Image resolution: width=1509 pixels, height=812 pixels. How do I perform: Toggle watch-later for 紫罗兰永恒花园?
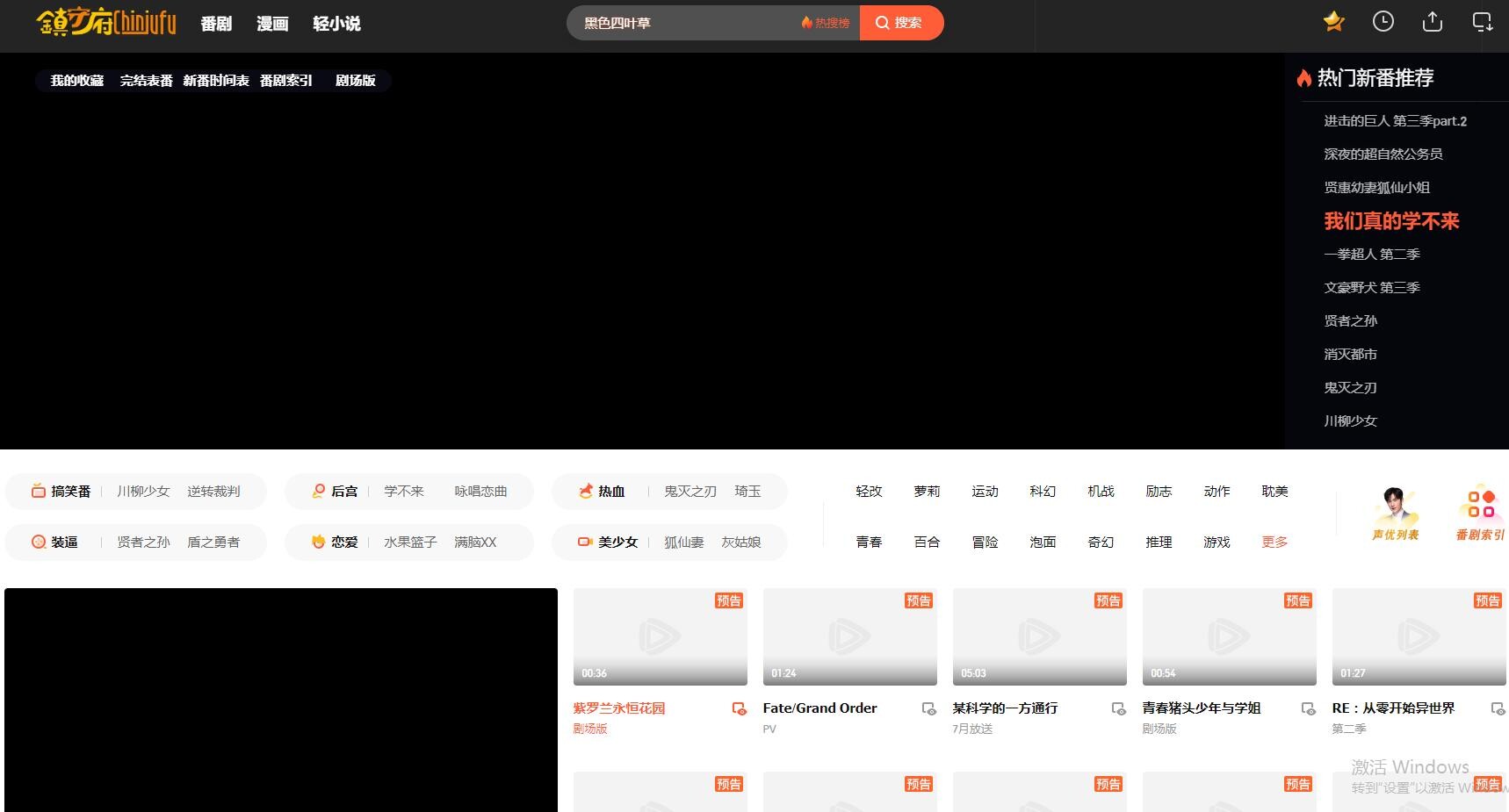[x=739, y=708]
